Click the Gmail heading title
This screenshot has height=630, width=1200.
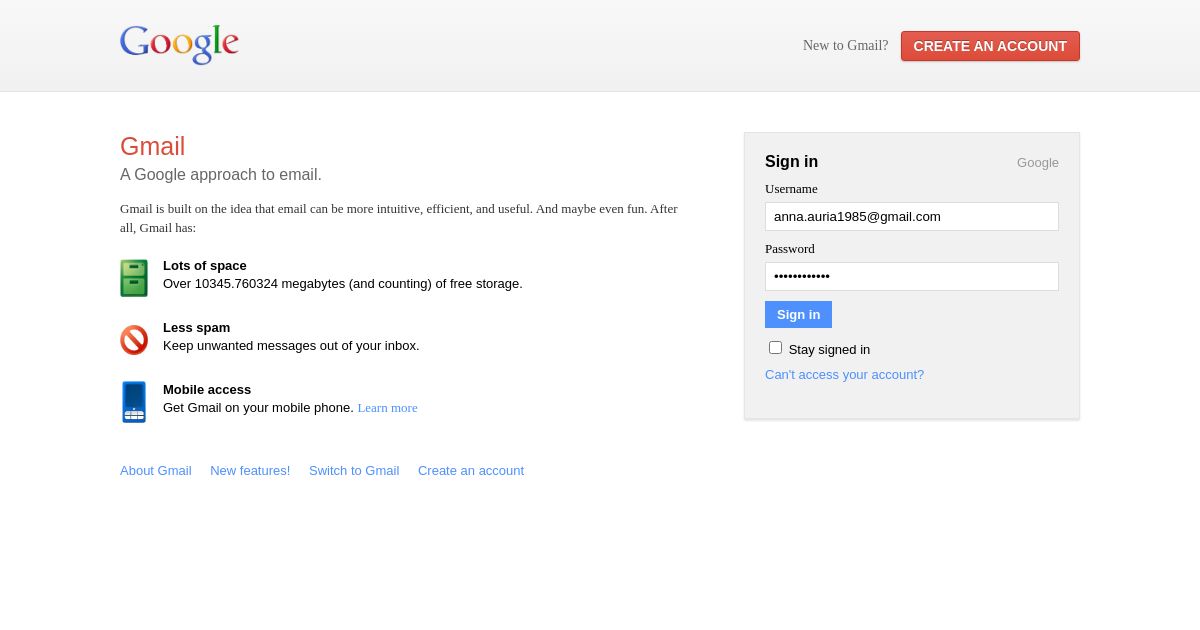pyautogui.click(x=152, y=147)
